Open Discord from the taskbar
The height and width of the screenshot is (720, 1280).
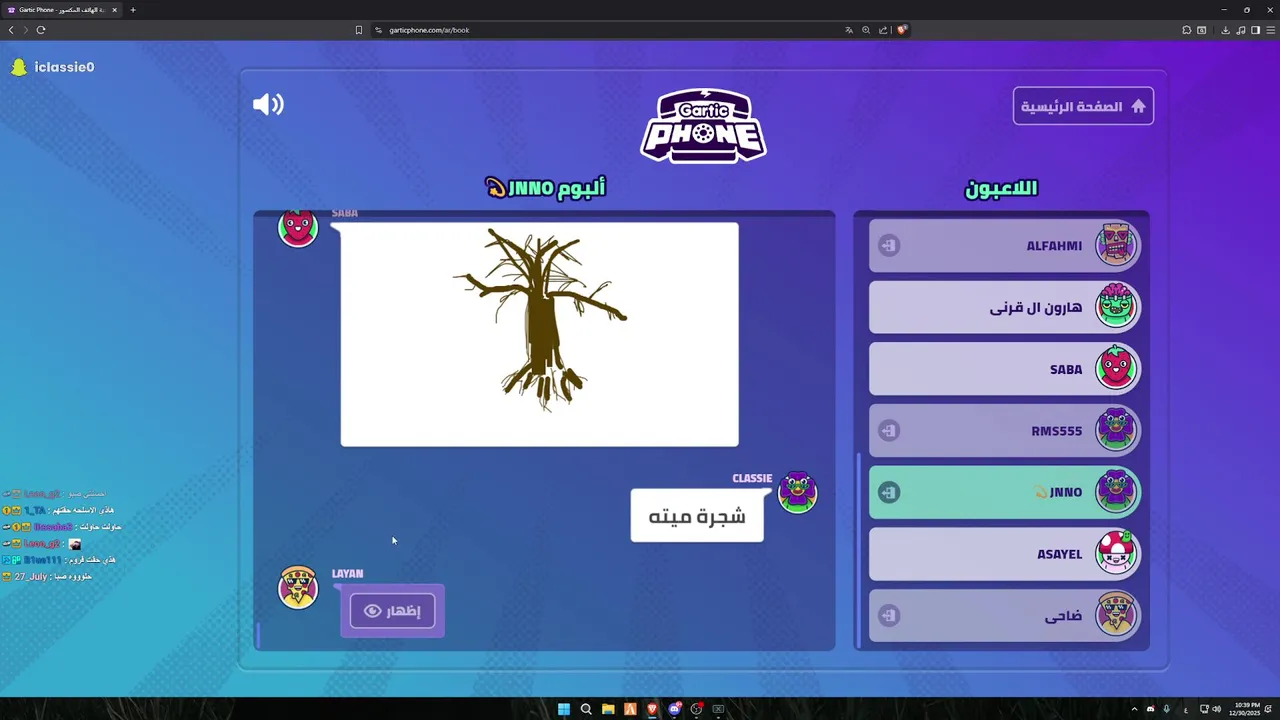(x=674, y=709)
